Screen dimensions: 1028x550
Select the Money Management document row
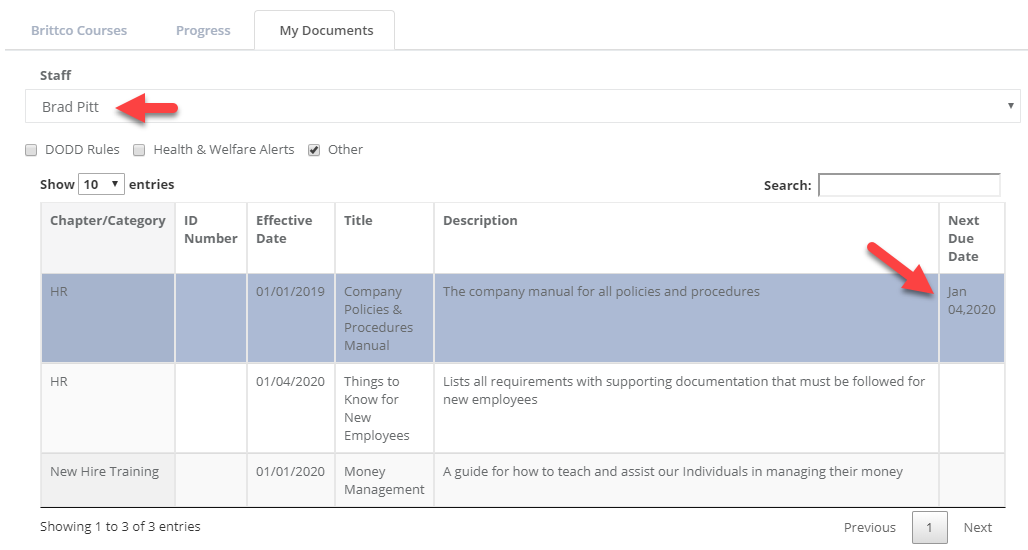click(x=384, y=480)
